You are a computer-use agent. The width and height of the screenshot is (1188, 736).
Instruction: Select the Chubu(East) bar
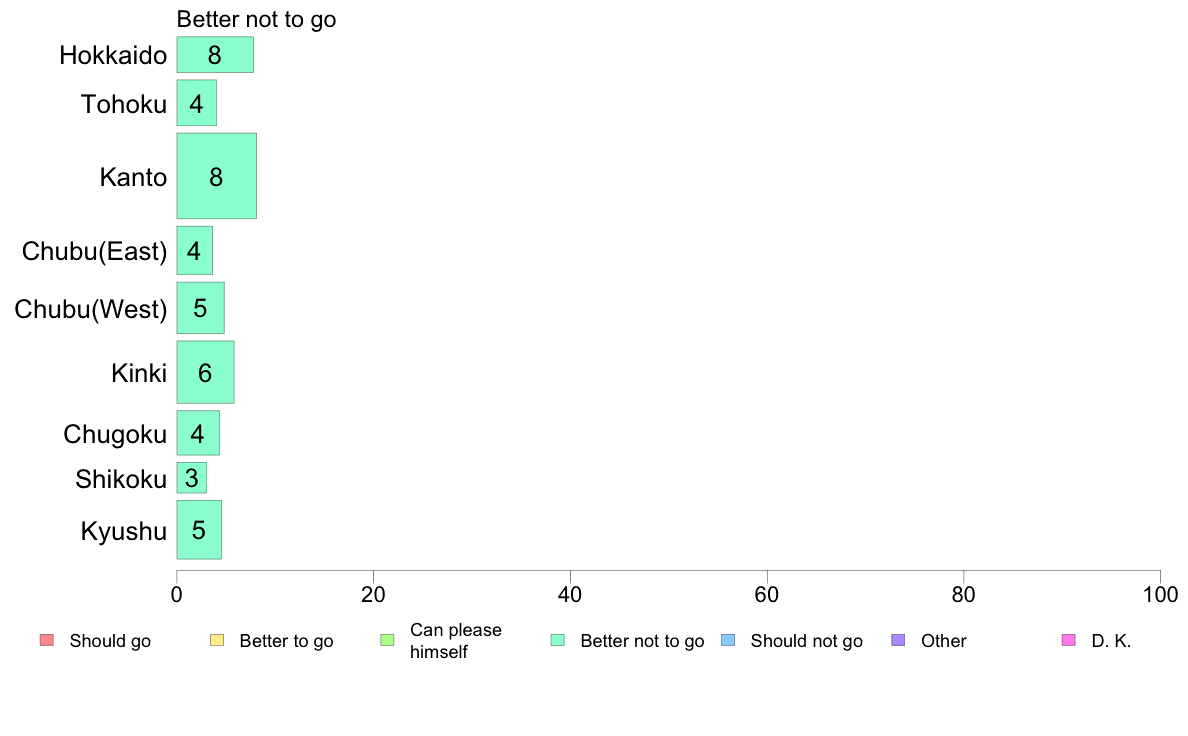coord(195,250)
